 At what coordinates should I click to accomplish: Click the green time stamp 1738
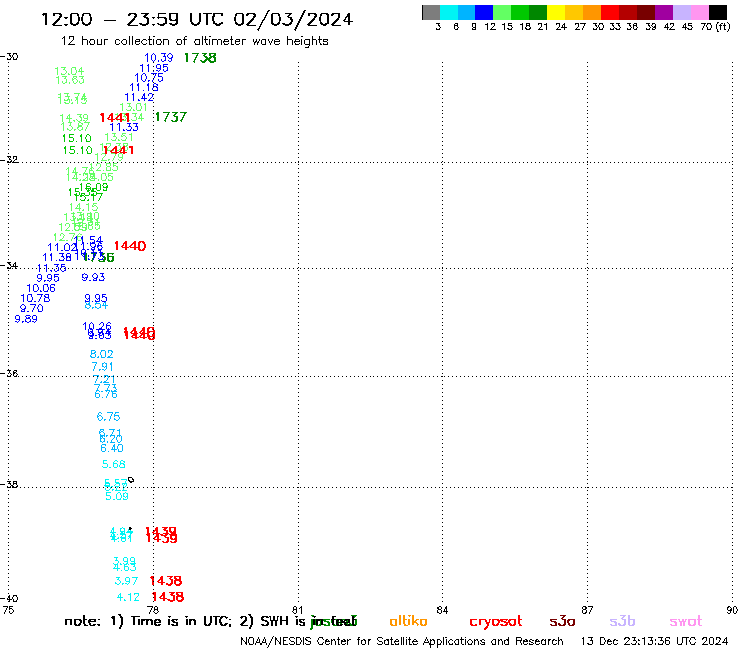pyautogui.click(x=200, y=58)
